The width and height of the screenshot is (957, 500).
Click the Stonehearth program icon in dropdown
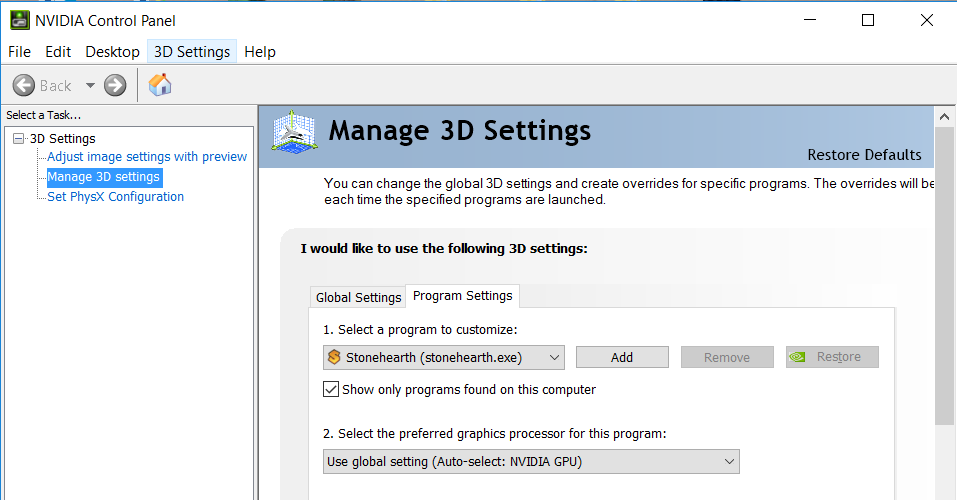[334, 357]
